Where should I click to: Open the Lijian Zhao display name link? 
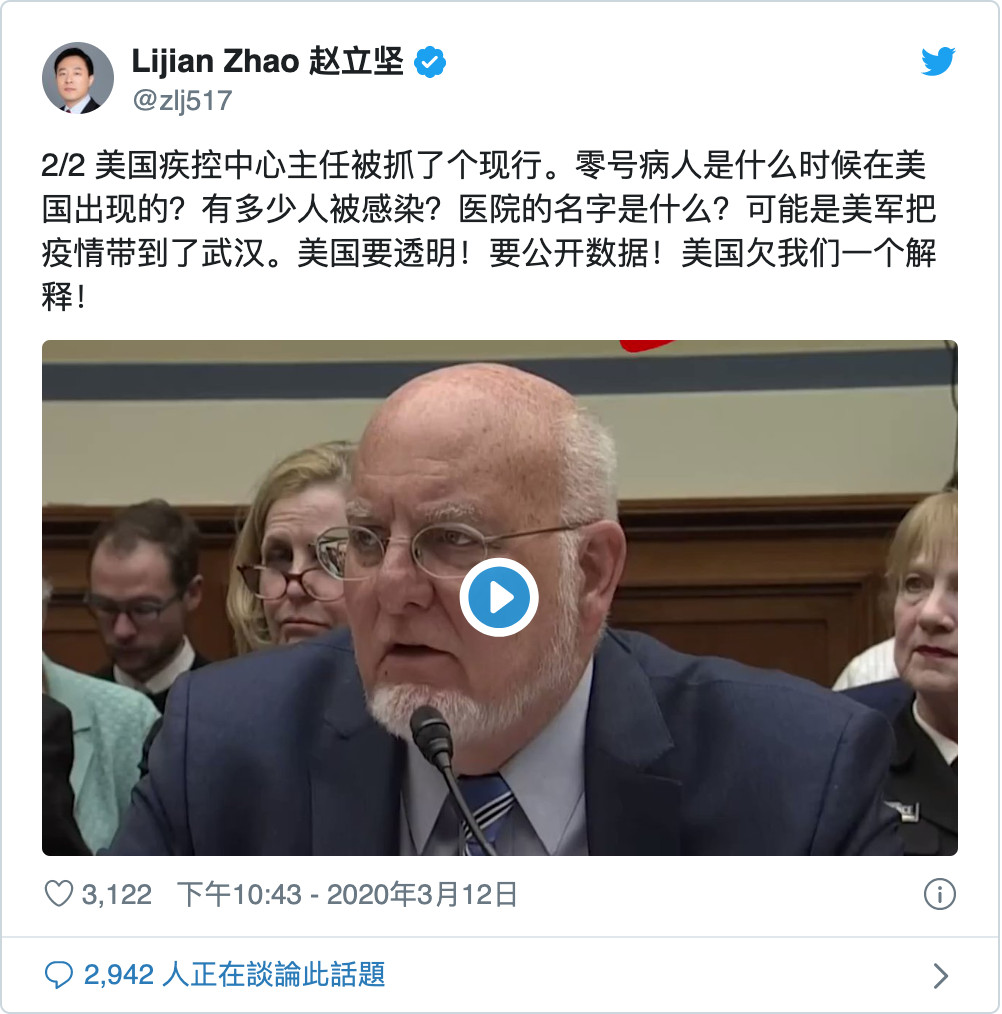[215, 61]
